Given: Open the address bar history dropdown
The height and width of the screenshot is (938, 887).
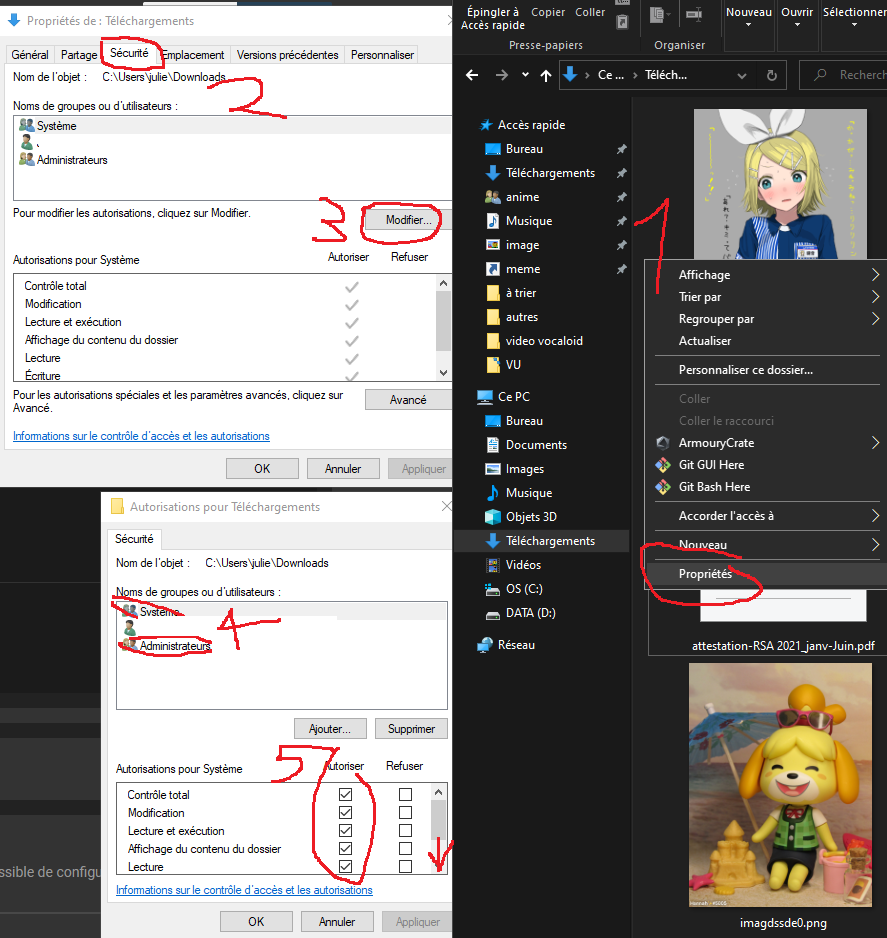Looking at the screenshot, I should pos(743,75).
